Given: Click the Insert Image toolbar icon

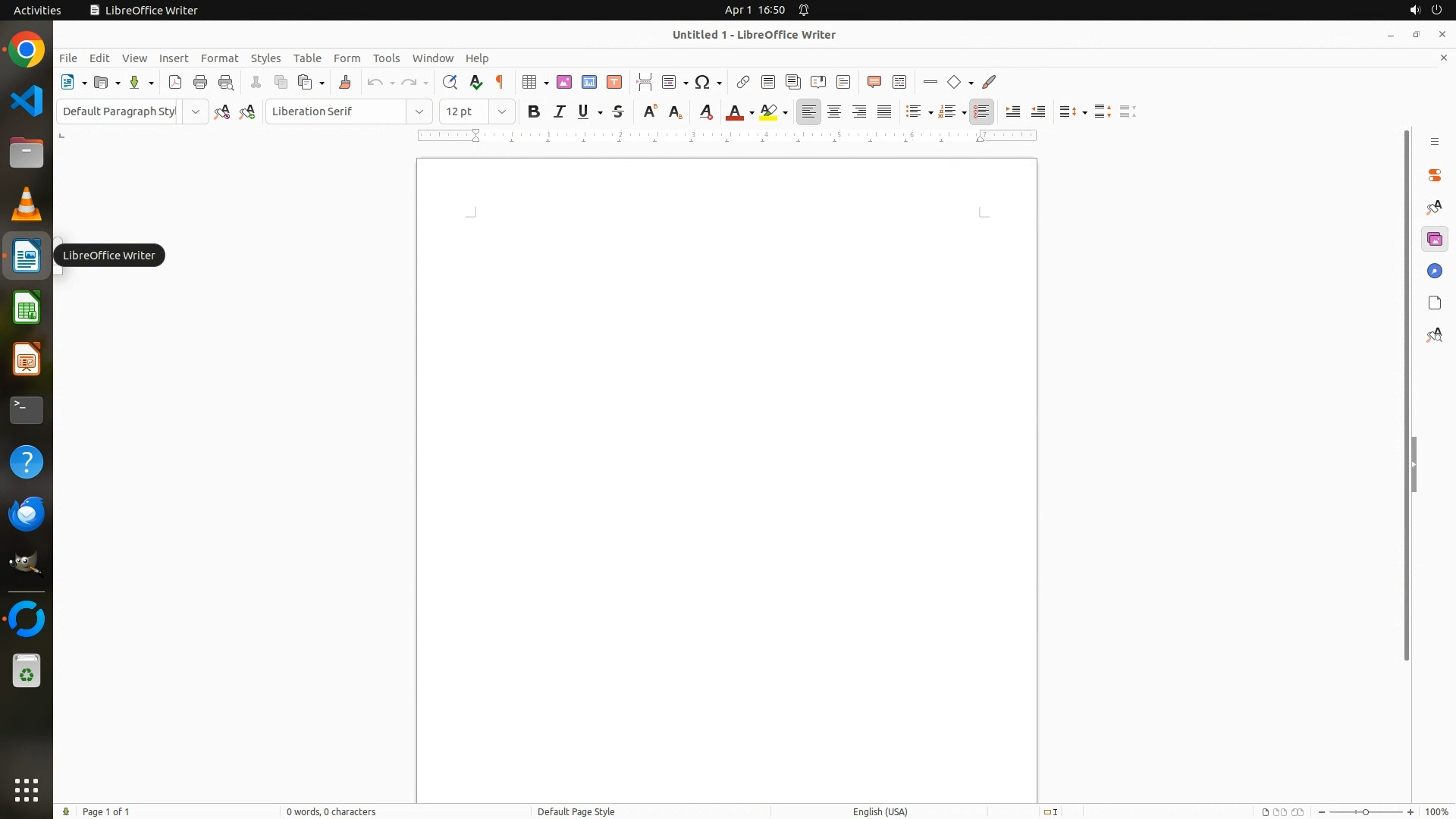Looking at the screenshot, I should pos(564,82).
